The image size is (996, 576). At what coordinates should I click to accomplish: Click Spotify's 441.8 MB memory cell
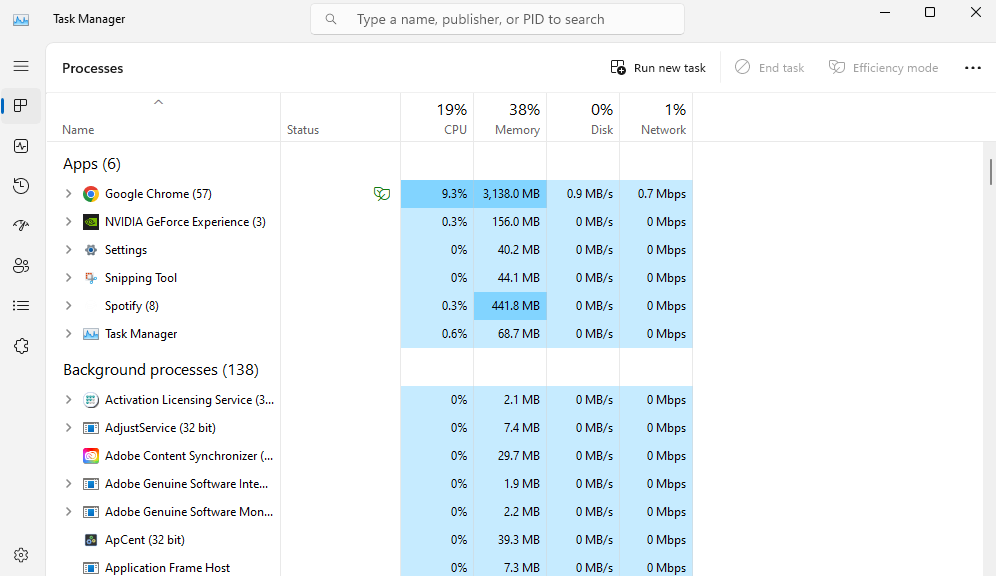click(x=510, y=305)
